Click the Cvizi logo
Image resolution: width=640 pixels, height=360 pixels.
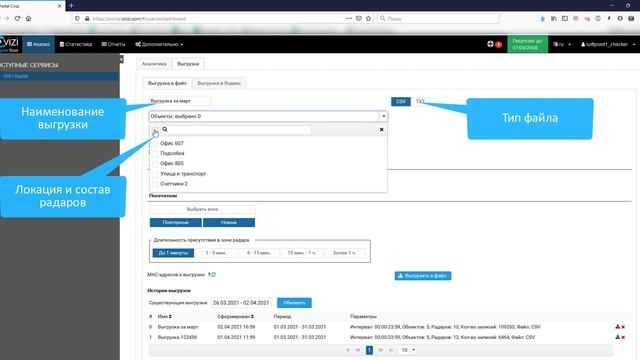9,44
